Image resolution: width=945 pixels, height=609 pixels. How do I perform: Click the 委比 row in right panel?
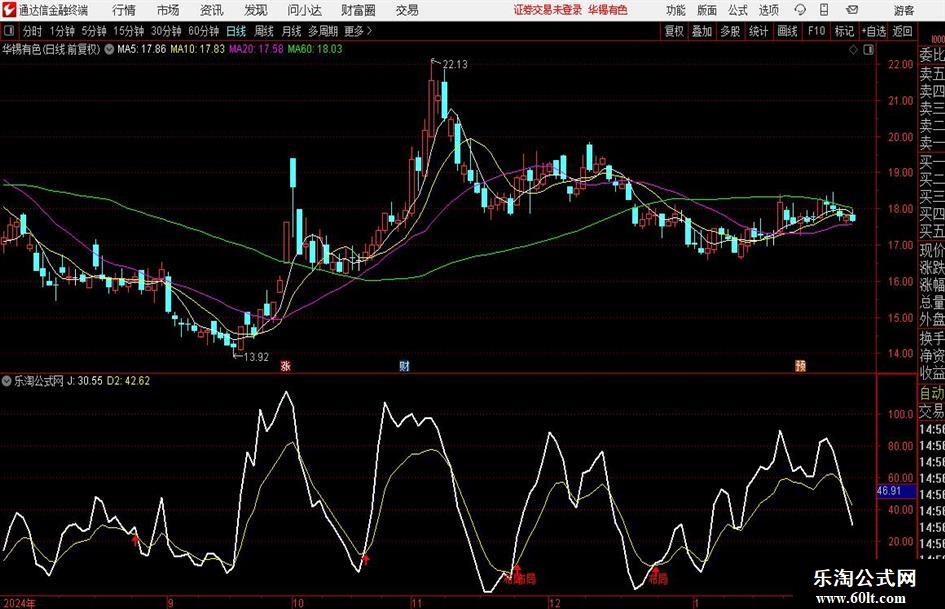932,55
